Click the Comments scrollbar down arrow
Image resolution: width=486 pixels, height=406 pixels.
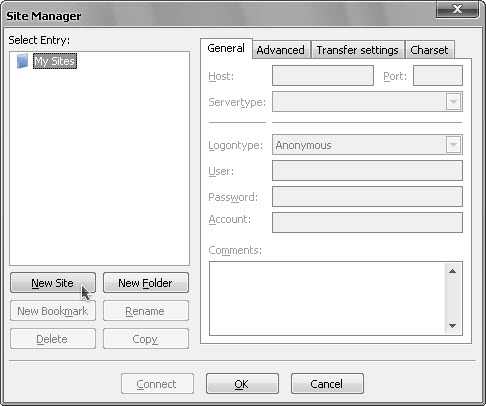(452, 326)
